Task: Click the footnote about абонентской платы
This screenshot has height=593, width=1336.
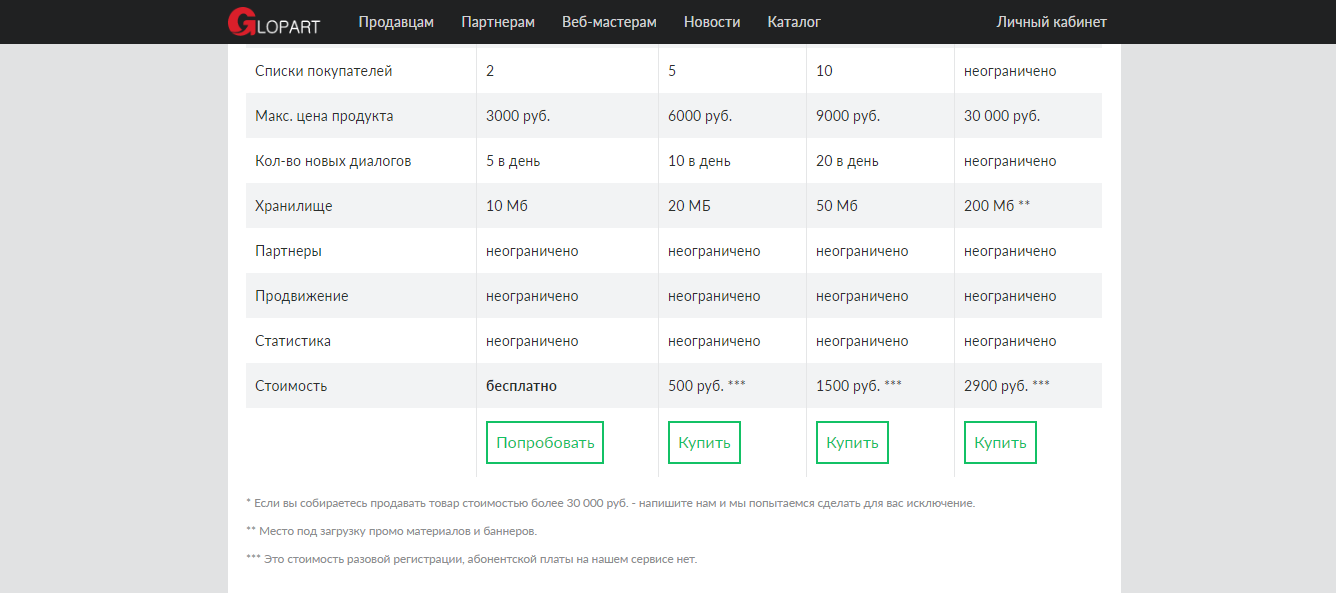Action: pyautogui.click(x=471, y=559)
